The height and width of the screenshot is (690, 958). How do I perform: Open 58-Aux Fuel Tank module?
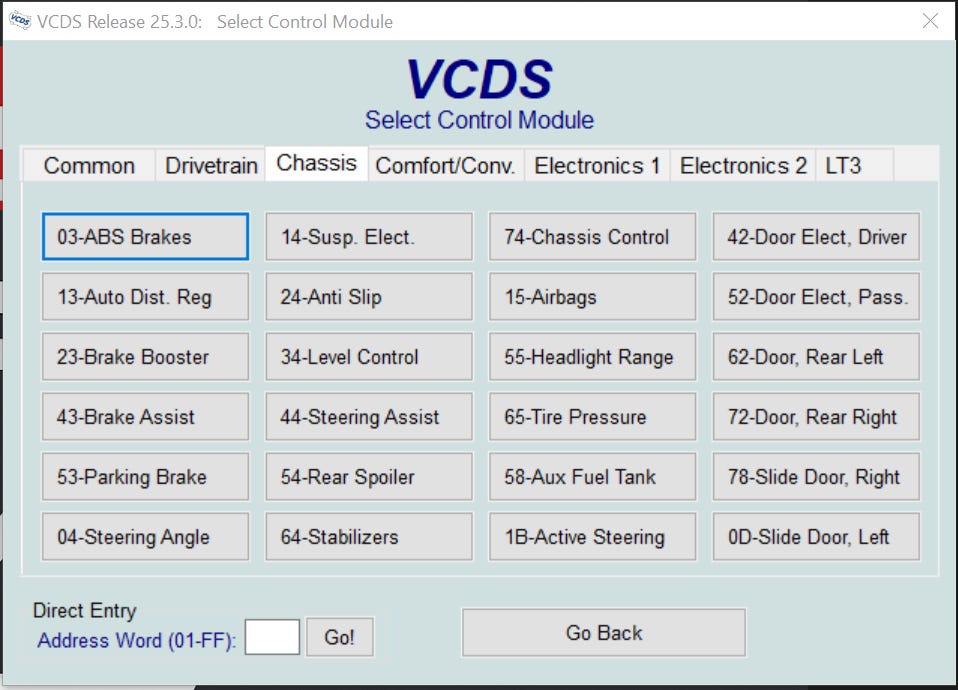[x=593, y=476]
